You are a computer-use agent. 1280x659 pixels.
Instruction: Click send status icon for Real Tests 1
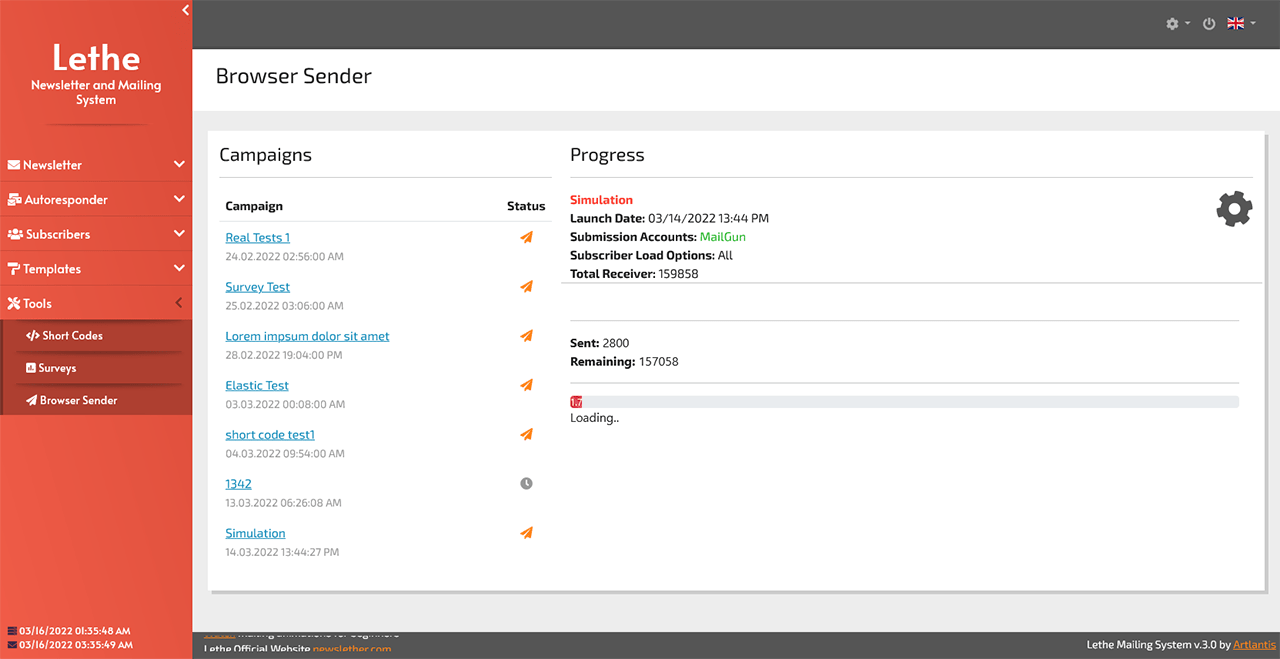click(x=526, y=237)
